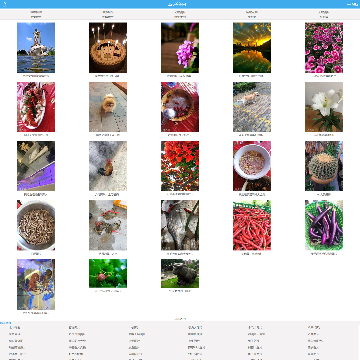
Task: Open the dish on red plate photo
Action: (36, 107)
